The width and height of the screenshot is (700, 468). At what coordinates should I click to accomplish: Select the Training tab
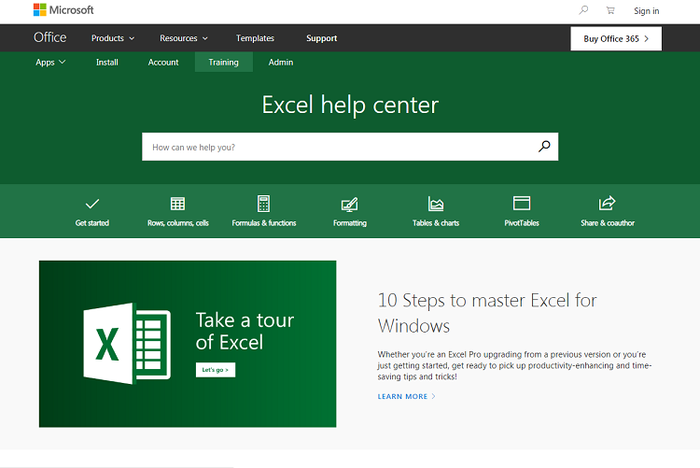224,62
